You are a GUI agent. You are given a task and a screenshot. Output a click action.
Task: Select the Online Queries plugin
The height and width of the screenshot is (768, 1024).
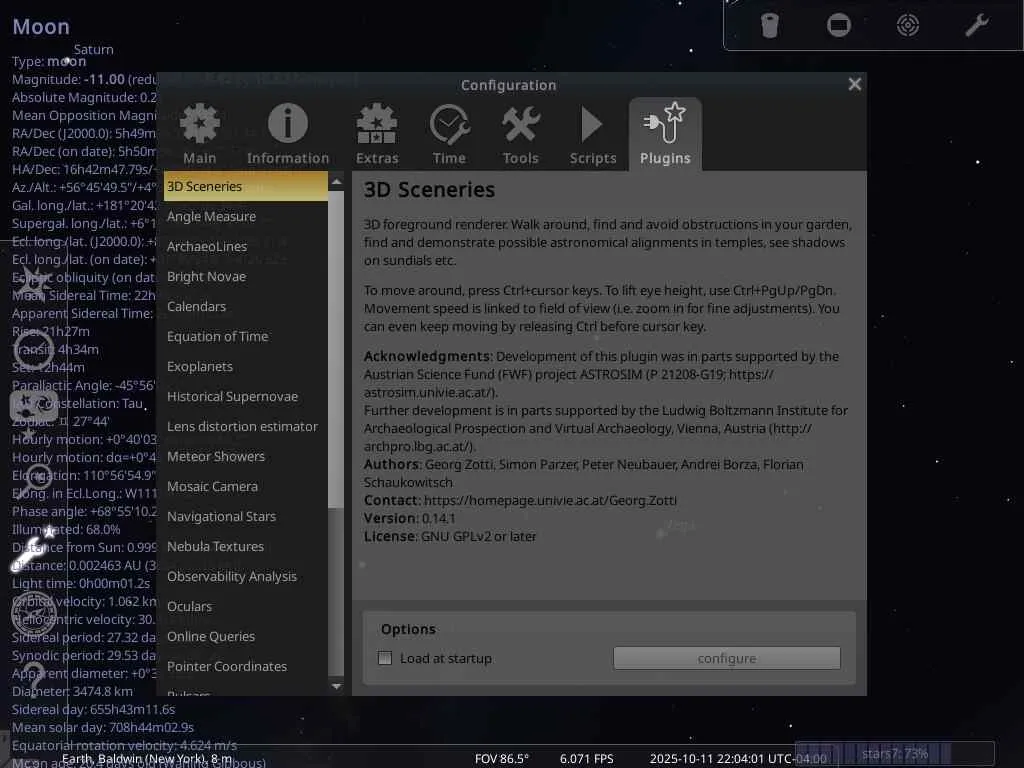246,637
